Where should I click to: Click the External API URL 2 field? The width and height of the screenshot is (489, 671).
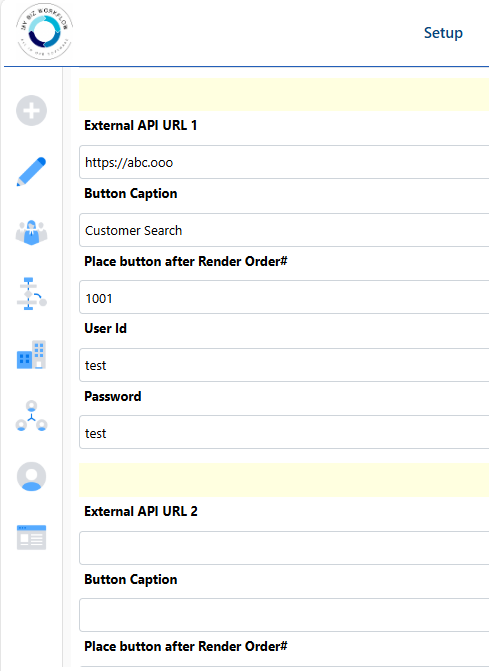point(284,548)
